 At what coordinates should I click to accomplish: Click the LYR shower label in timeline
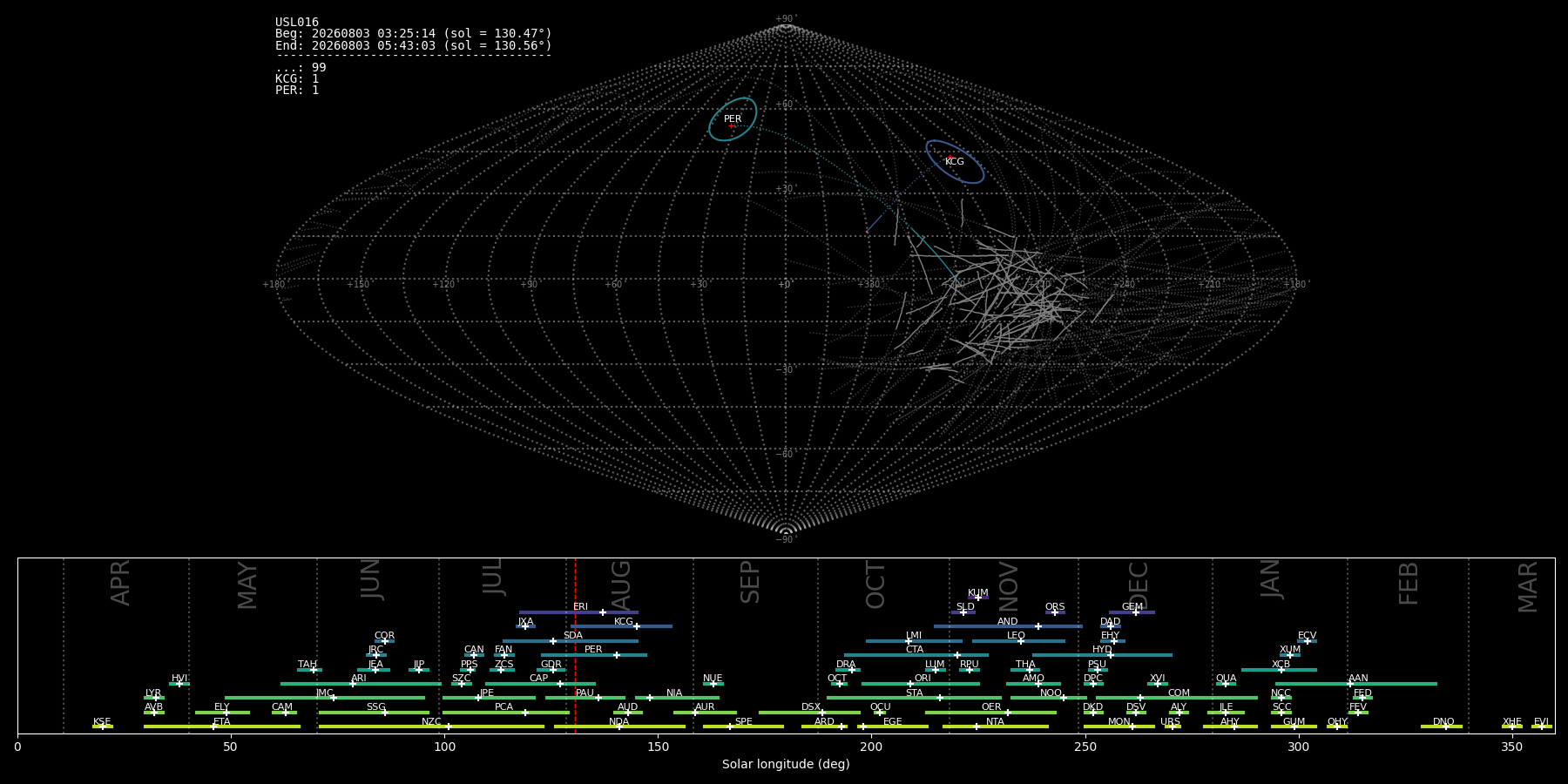(153, 693)
